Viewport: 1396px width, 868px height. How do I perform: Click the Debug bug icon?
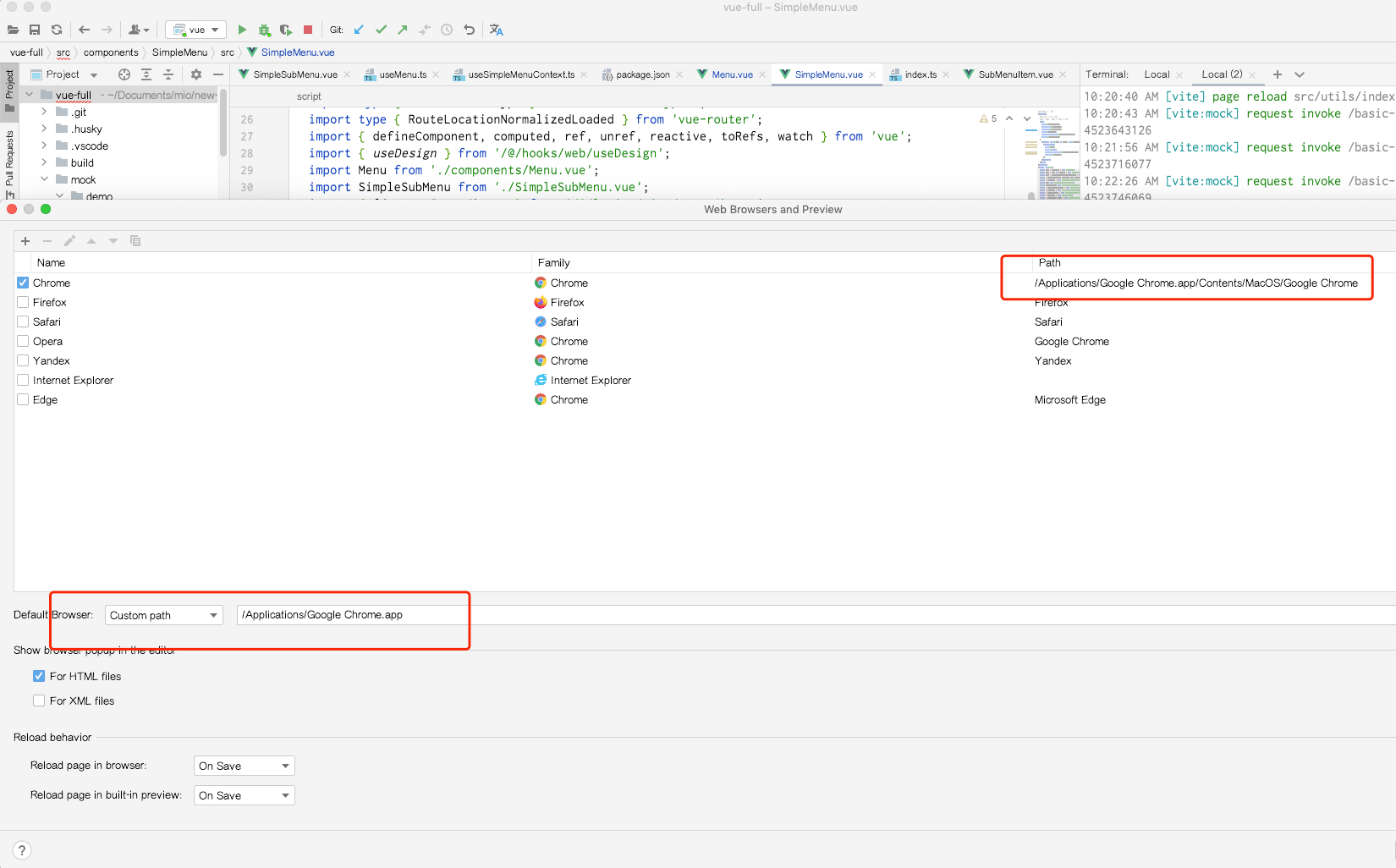point(264,30)
